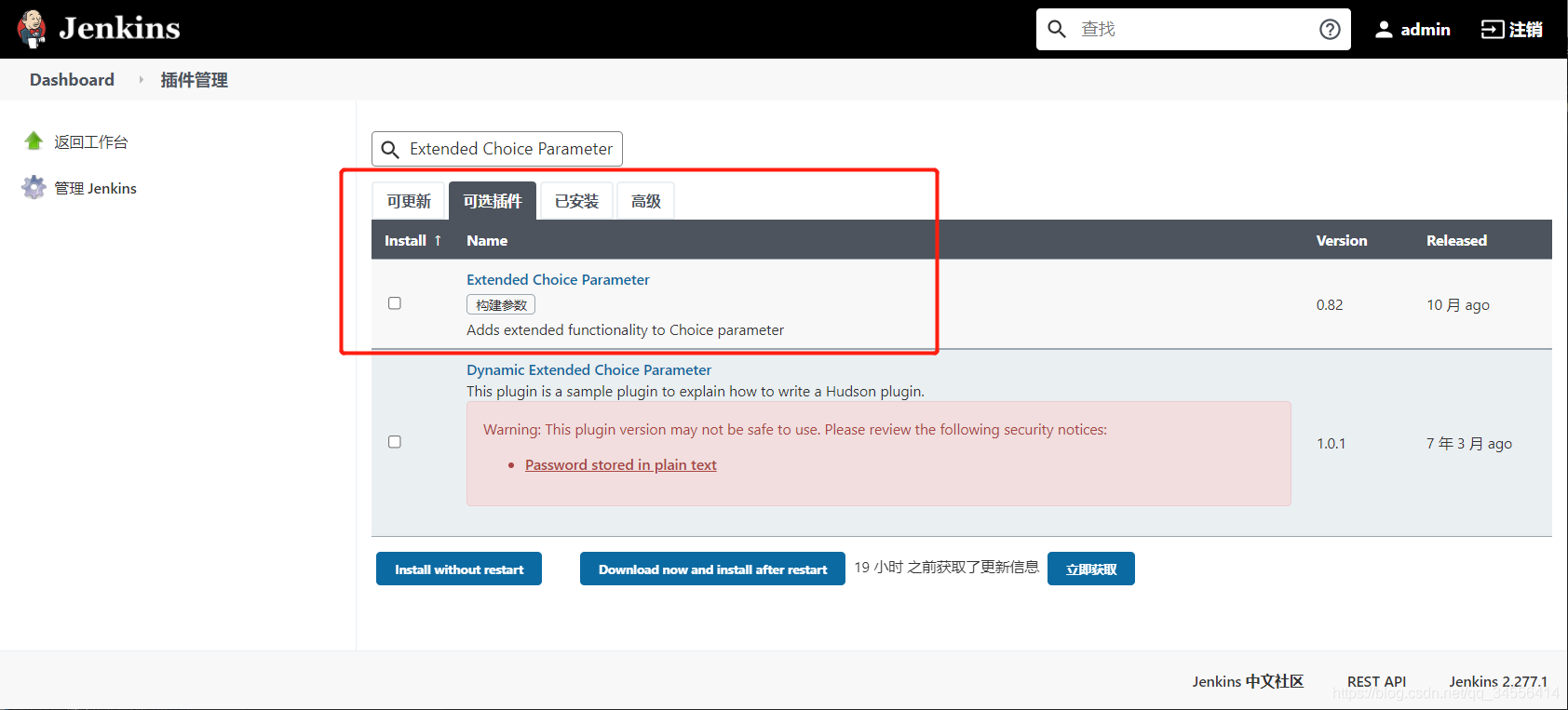
Task: Click the admin username link
Action: coord(1426,30)
